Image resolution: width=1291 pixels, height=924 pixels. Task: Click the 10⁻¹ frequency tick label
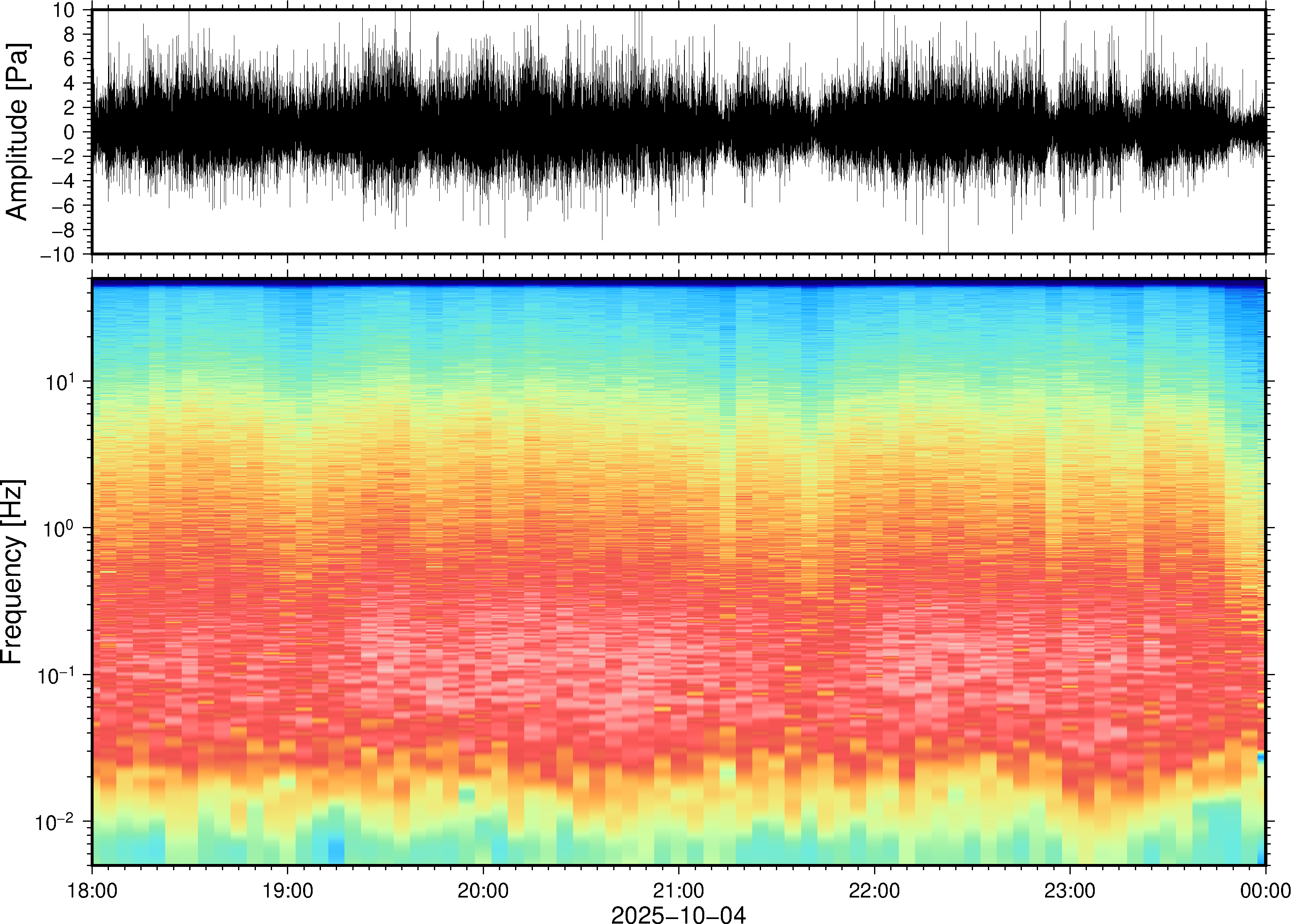point(55,675)
